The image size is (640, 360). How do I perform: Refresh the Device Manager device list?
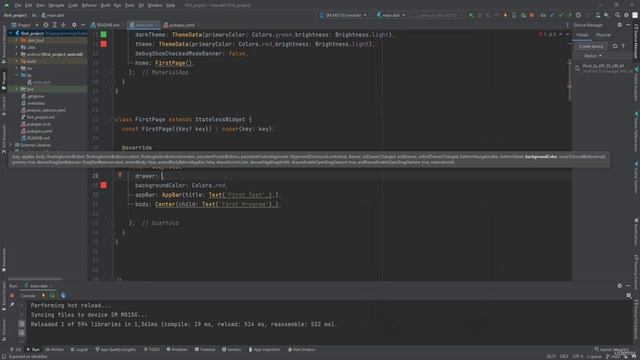pos(615,46)
